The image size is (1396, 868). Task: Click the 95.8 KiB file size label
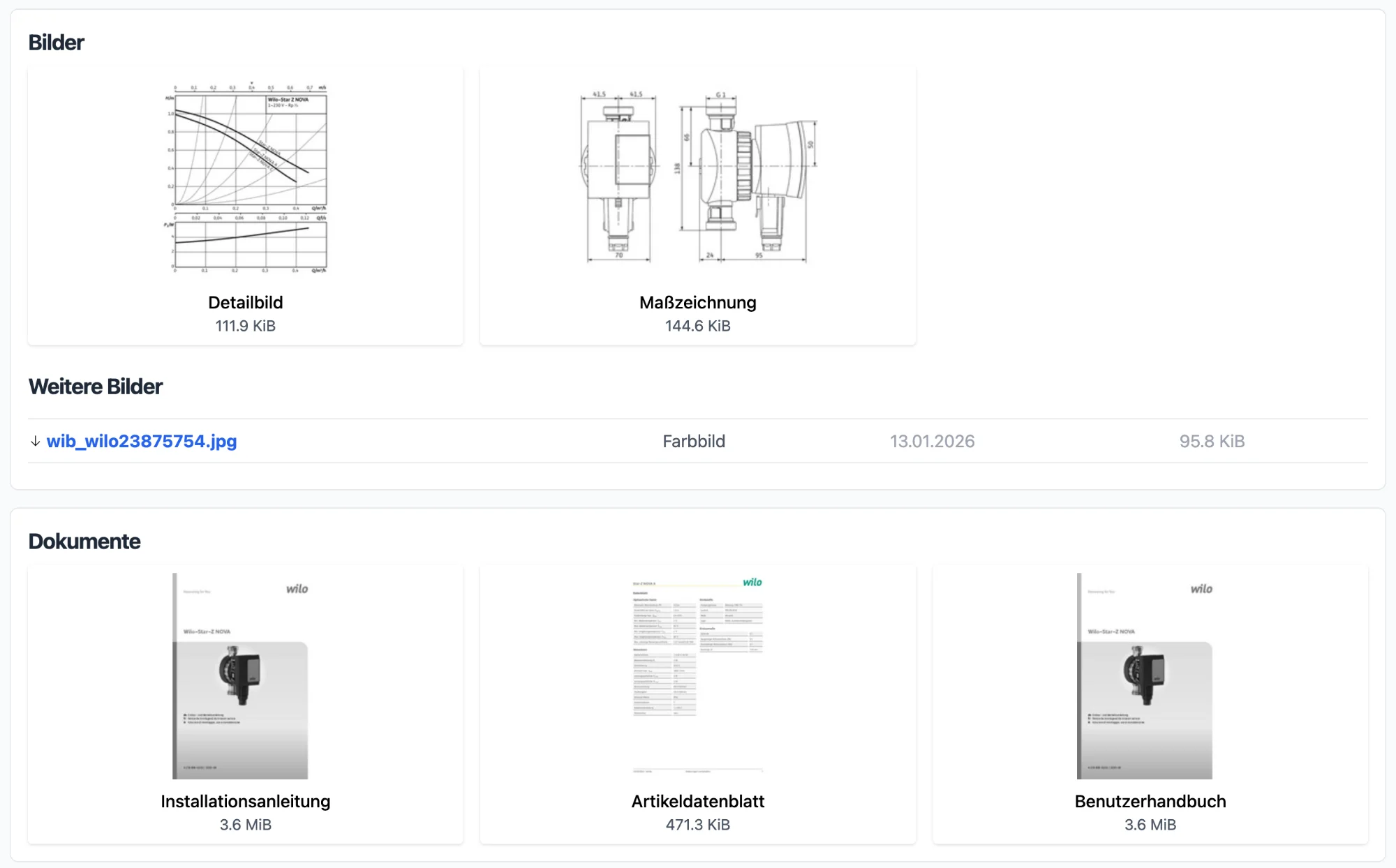1212,441
